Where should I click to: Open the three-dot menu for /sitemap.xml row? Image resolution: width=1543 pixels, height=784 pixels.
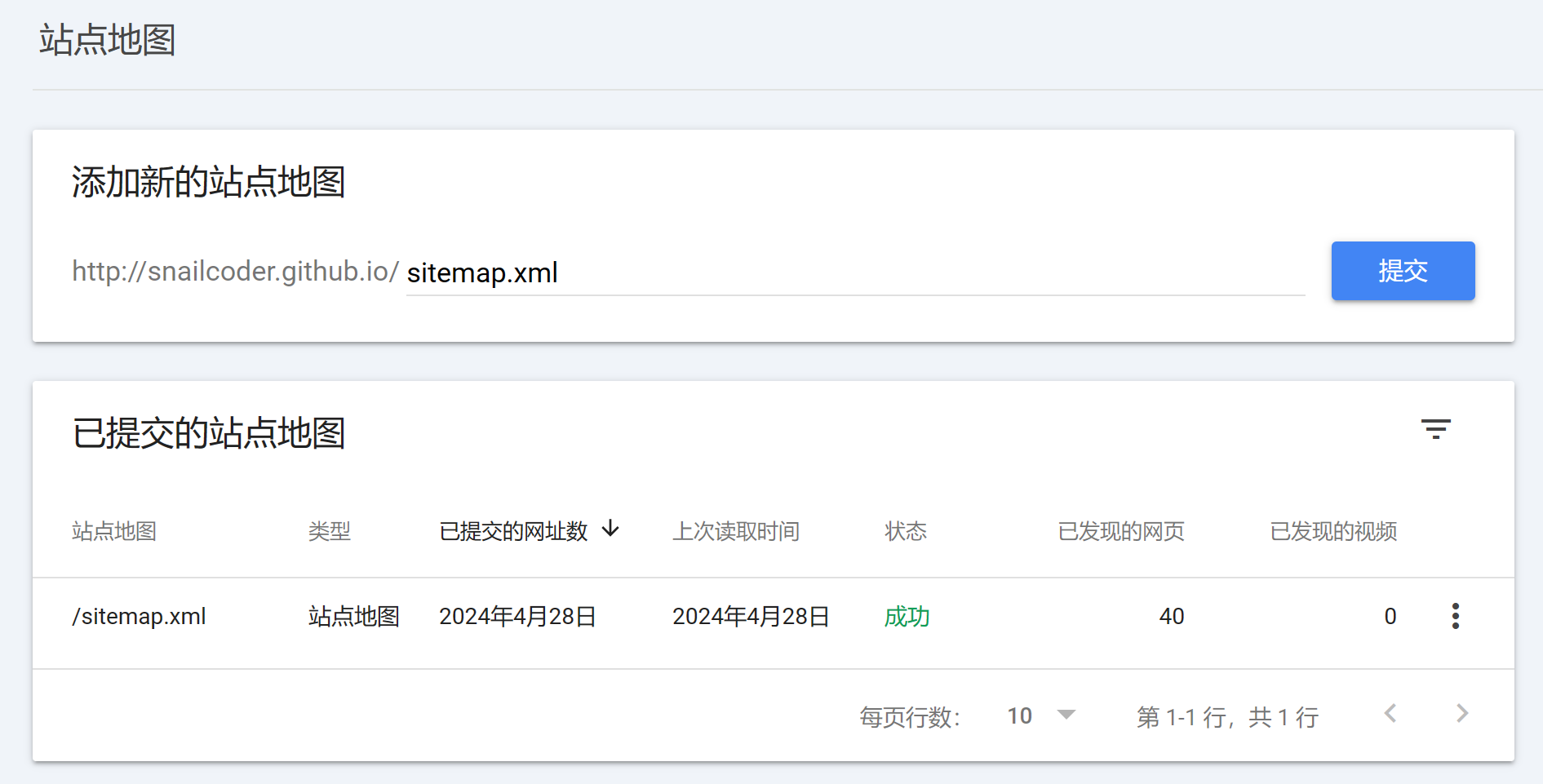pyautogui.click(x=1455, y=616)
